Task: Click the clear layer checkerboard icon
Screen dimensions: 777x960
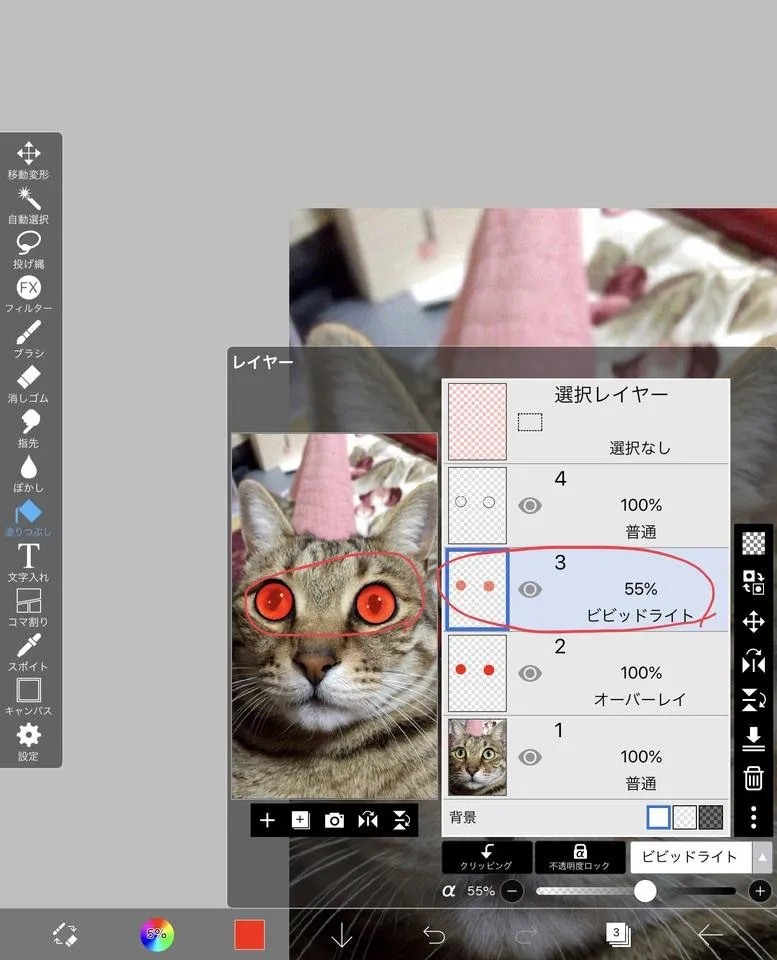Action: point(753,543)
